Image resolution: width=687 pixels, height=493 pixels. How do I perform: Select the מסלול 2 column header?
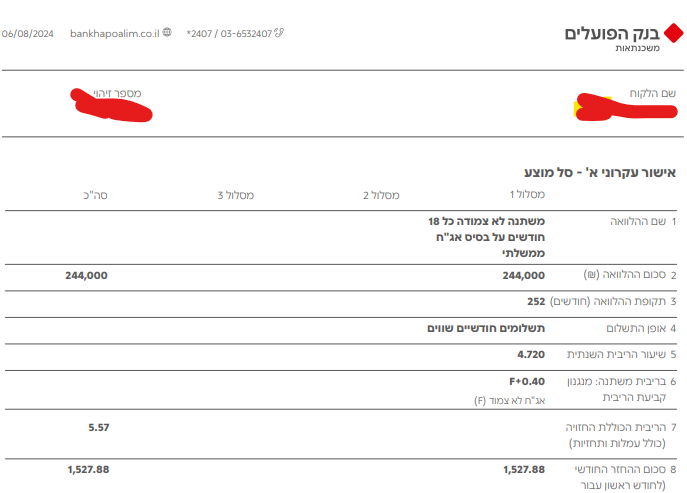(x=381, y=194)
